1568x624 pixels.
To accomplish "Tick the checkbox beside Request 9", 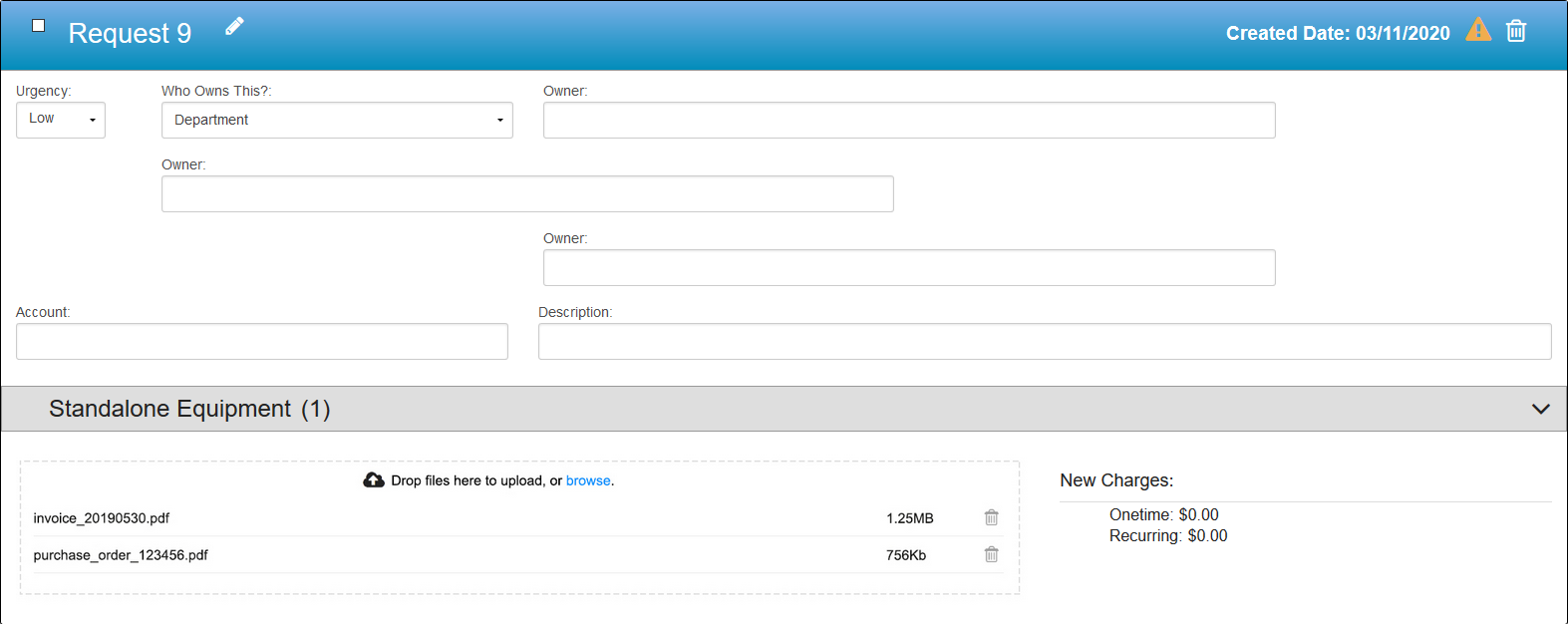I will click(x=38, y=26).
